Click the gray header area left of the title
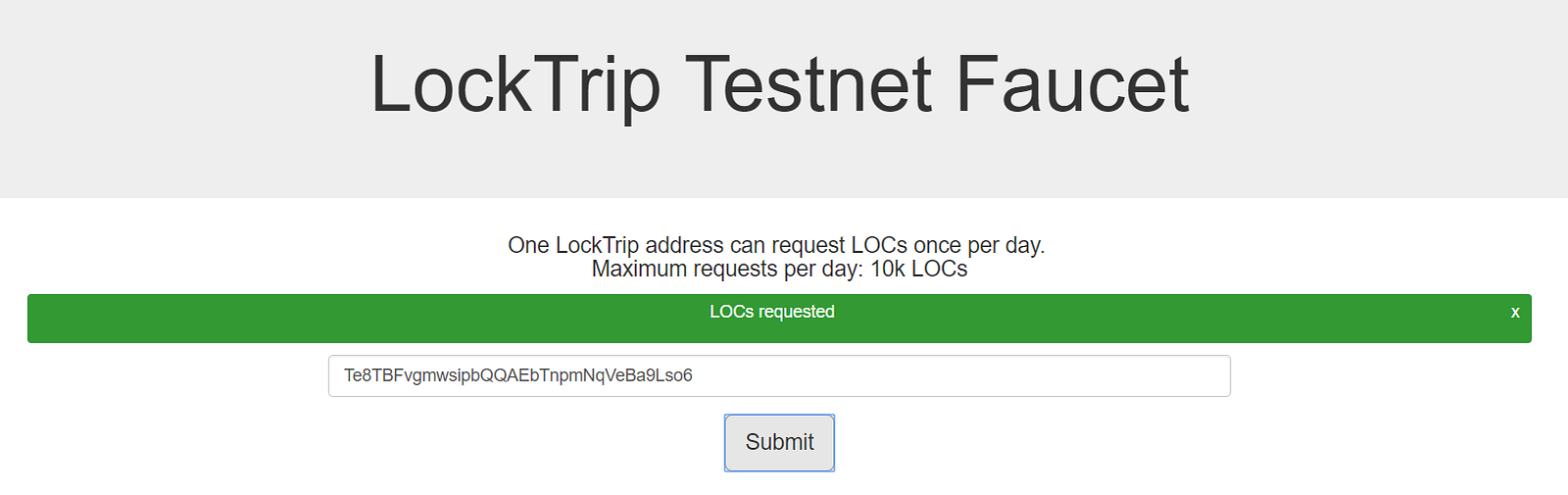The height and width of the screenshot is (495, 1568). tap(176, 98)
